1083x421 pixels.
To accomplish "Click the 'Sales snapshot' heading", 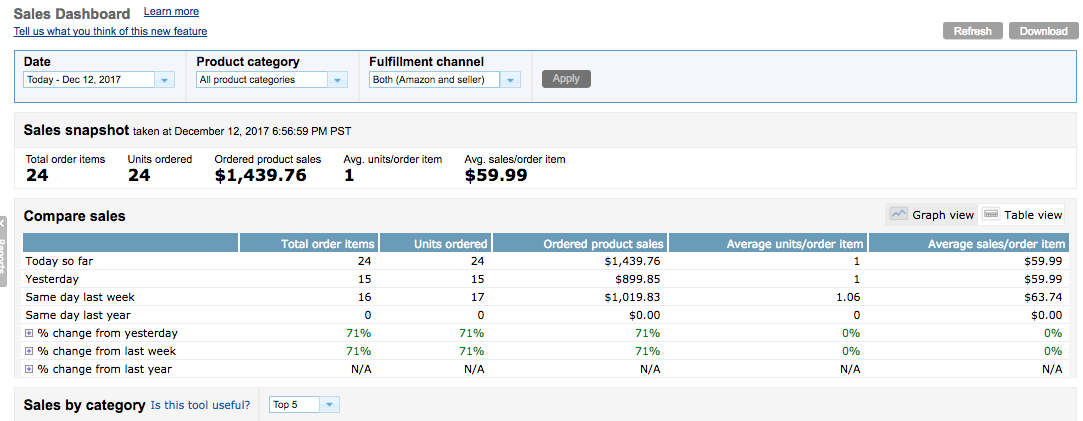I will click(x=77, y=130).
